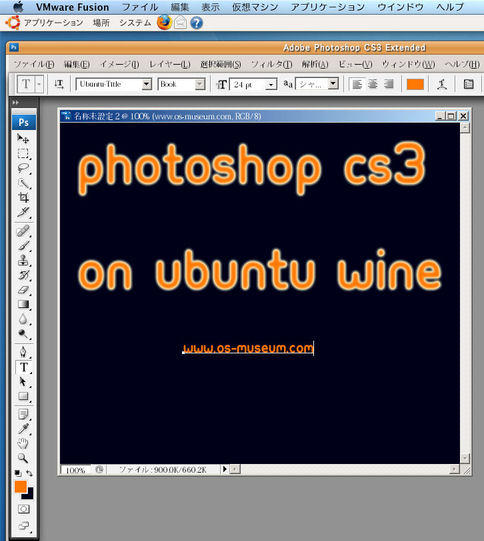
Task: Open the dark background color picker
Action: [29, 495]
